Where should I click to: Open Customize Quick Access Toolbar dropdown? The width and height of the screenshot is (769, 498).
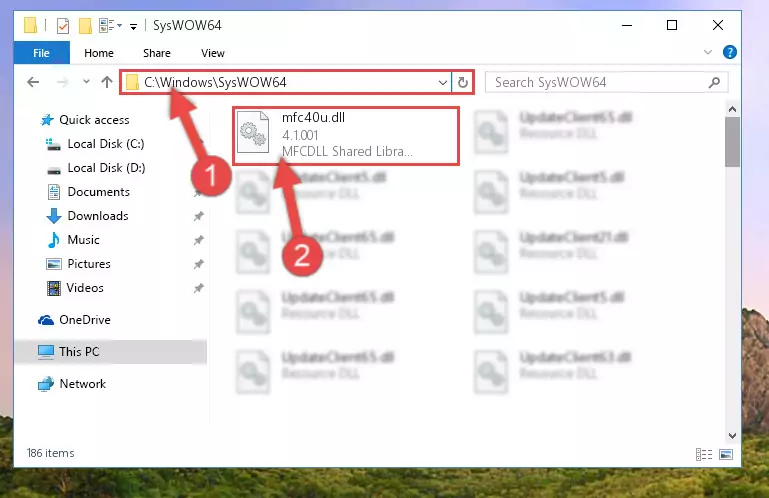pos(133,26)
